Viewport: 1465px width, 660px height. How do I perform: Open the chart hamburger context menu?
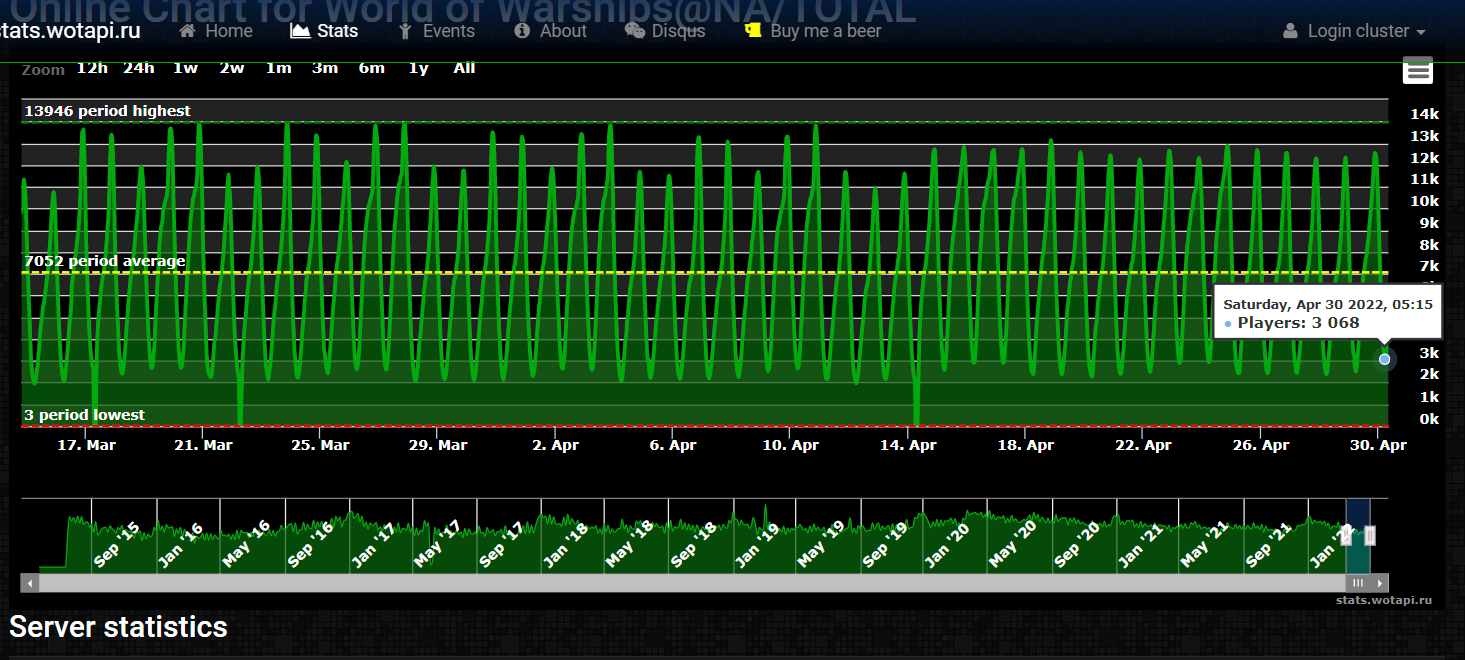coord(1417,70)
